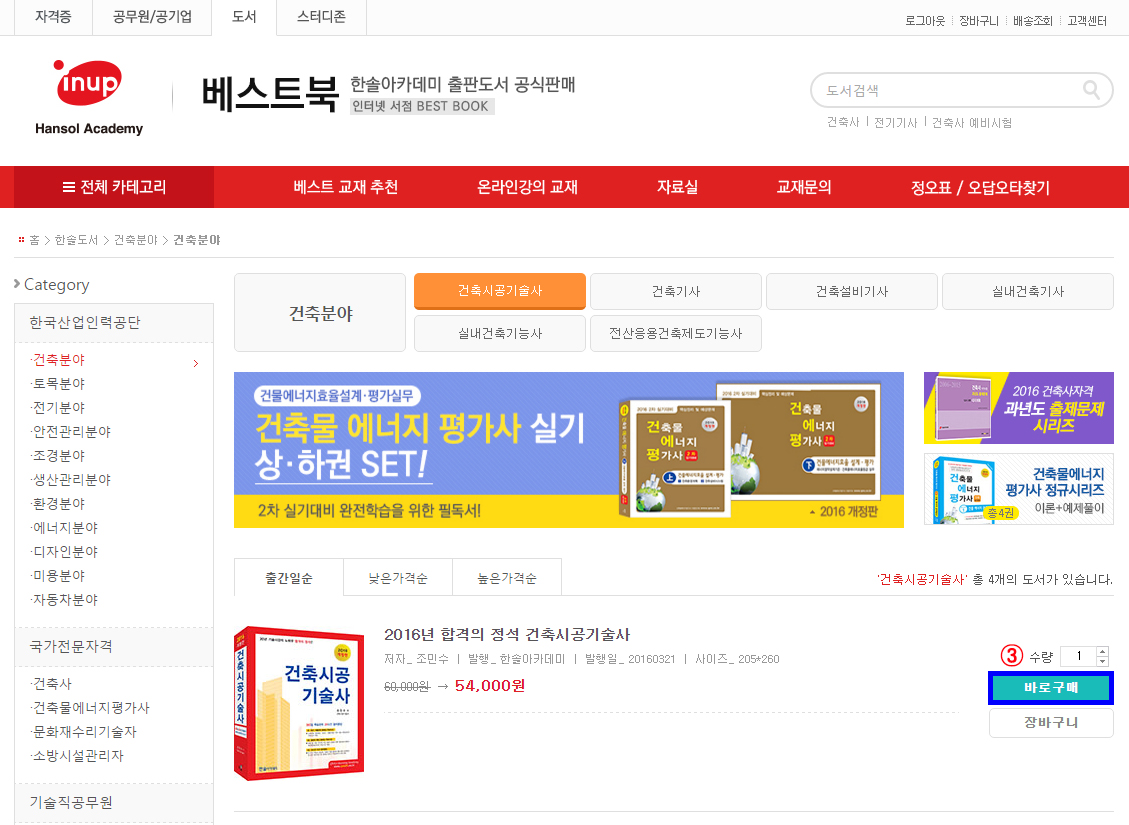1129x825 pixels.
Task: Open the 스터디존 top tab
Action: [321, 17]
